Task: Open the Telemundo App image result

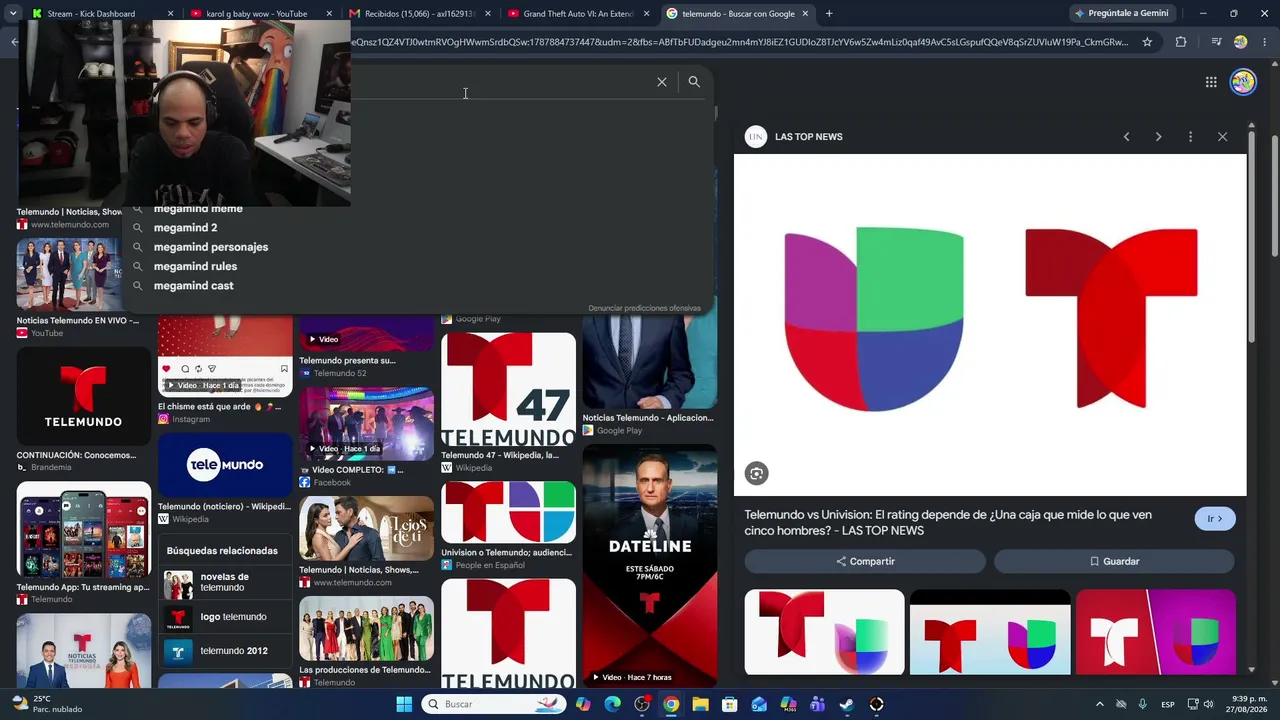Action: (84, 530)
